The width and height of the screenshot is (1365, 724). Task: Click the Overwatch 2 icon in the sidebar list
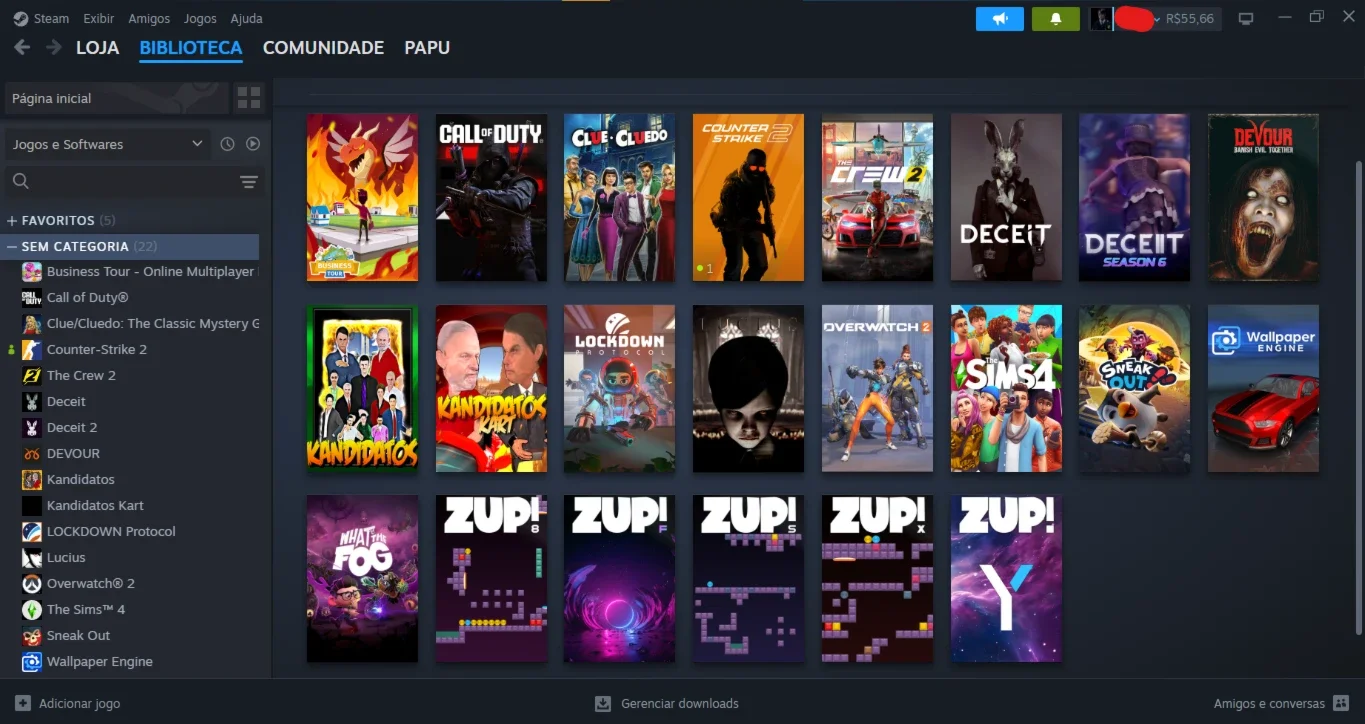pyautogui.click(x=32, y=583)
